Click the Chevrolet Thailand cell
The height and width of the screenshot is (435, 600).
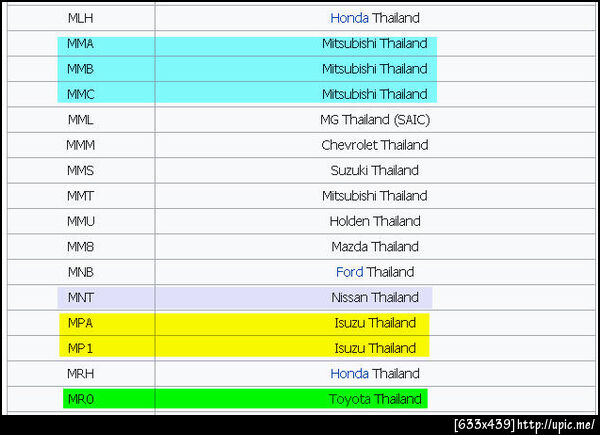coord(375,145)
